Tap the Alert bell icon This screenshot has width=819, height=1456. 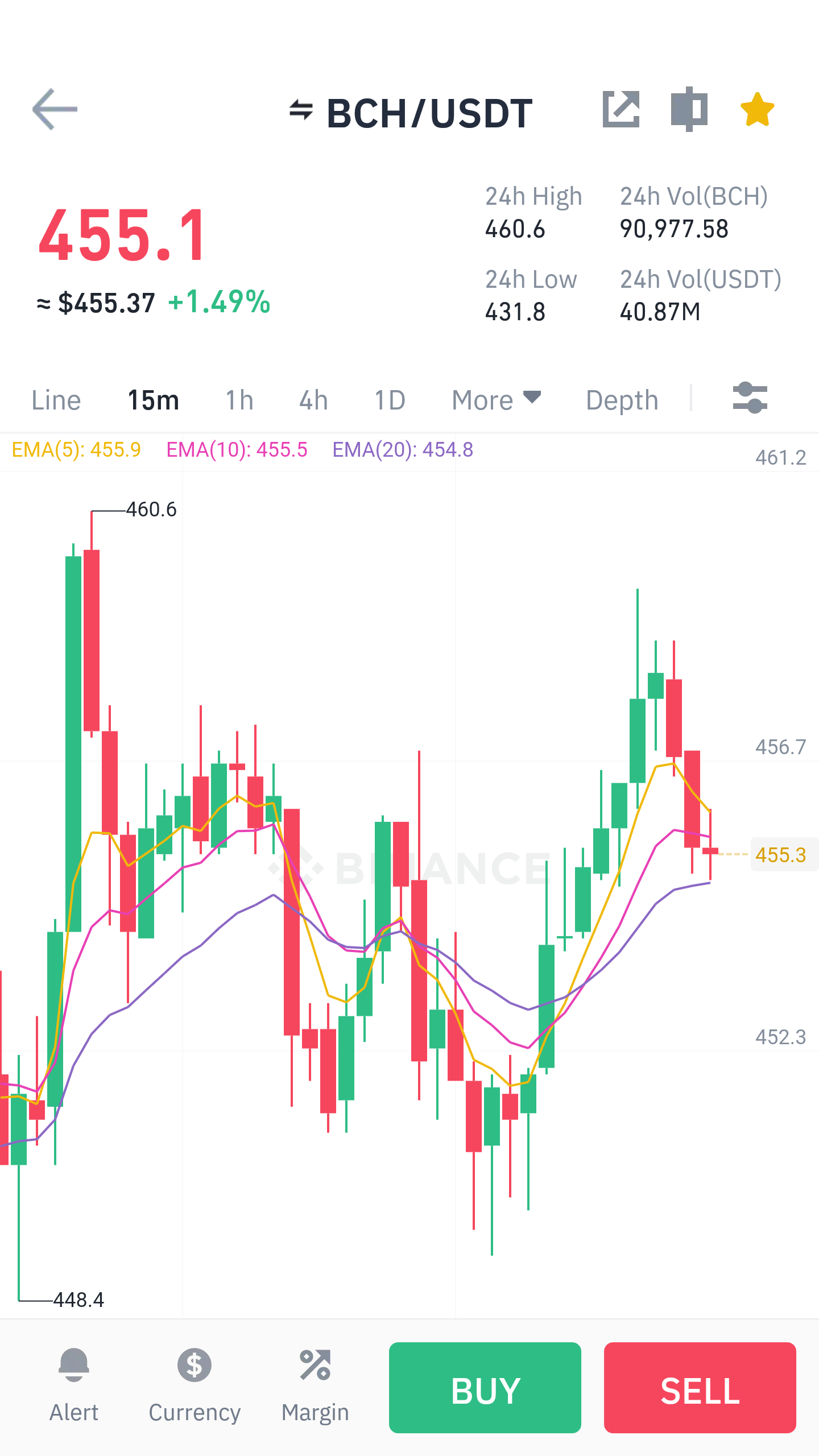(74, 1364)
